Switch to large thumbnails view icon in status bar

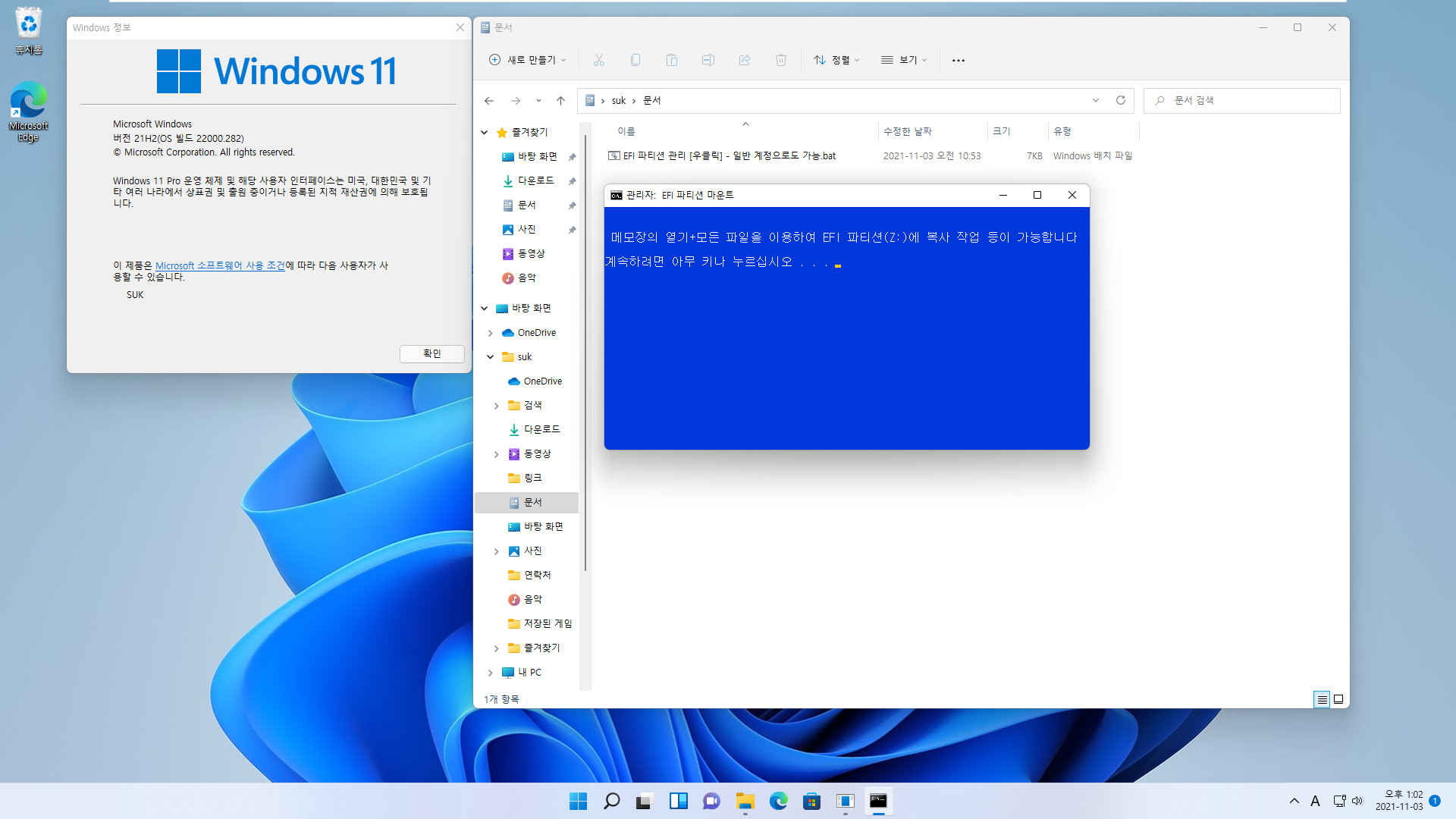click(x=1338, y=699)
